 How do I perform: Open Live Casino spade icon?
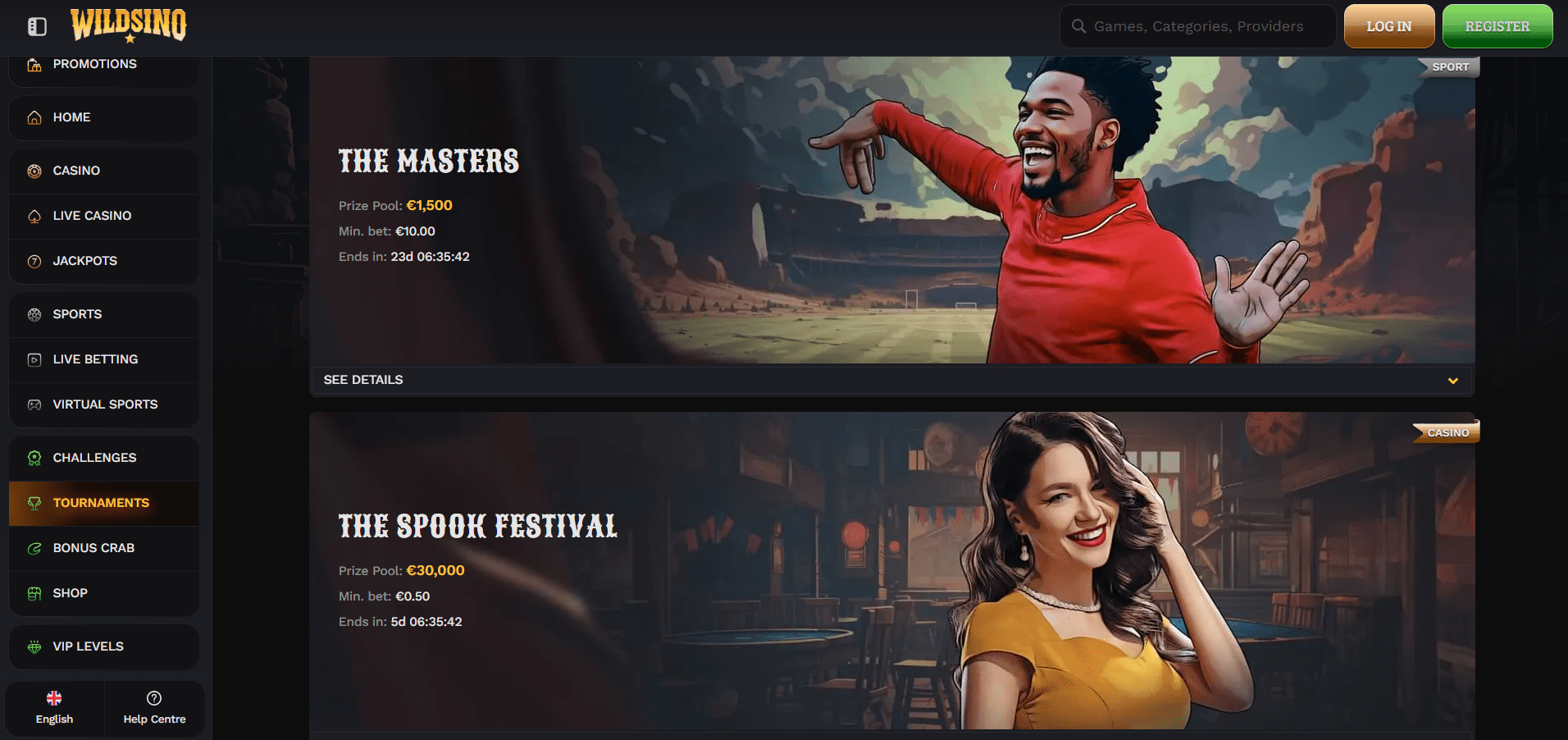(x=34, y=216)
